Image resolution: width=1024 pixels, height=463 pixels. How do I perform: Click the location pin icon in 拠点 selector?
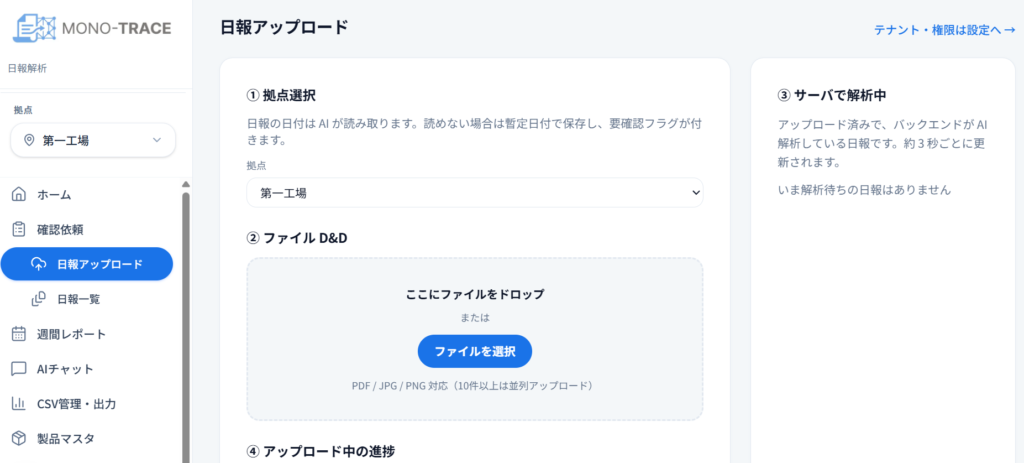coord(29,141)
